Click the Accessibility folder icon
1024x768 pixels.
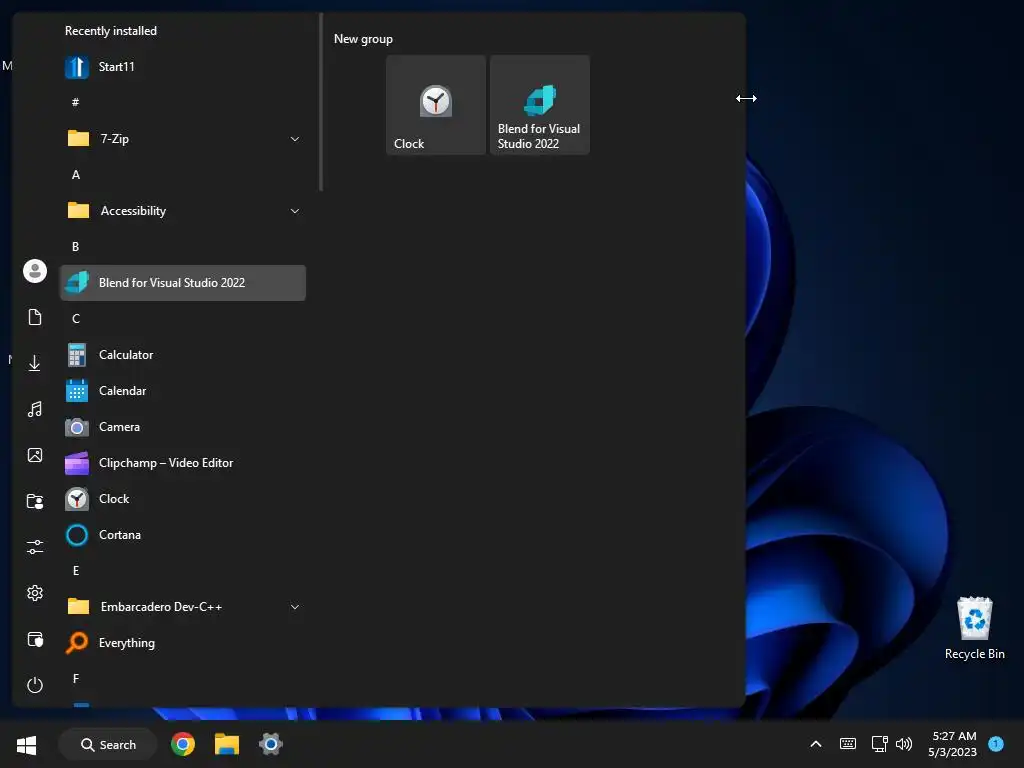coord(78,210)
